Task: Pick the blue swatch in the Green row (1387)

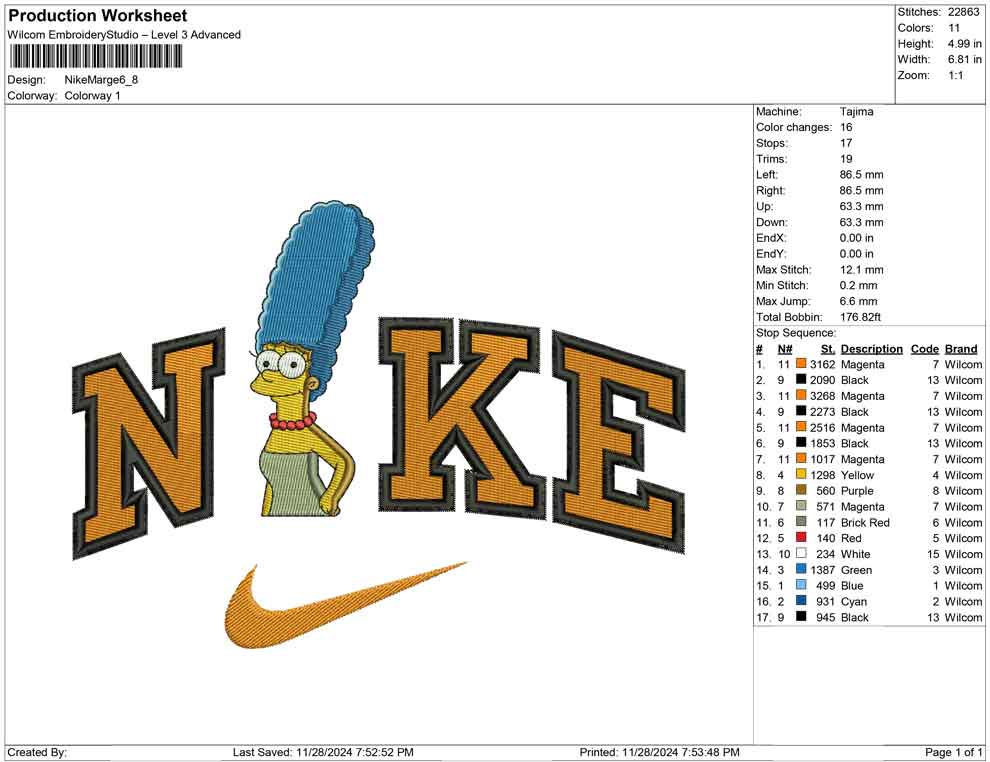Action: (x=801, y=569)
